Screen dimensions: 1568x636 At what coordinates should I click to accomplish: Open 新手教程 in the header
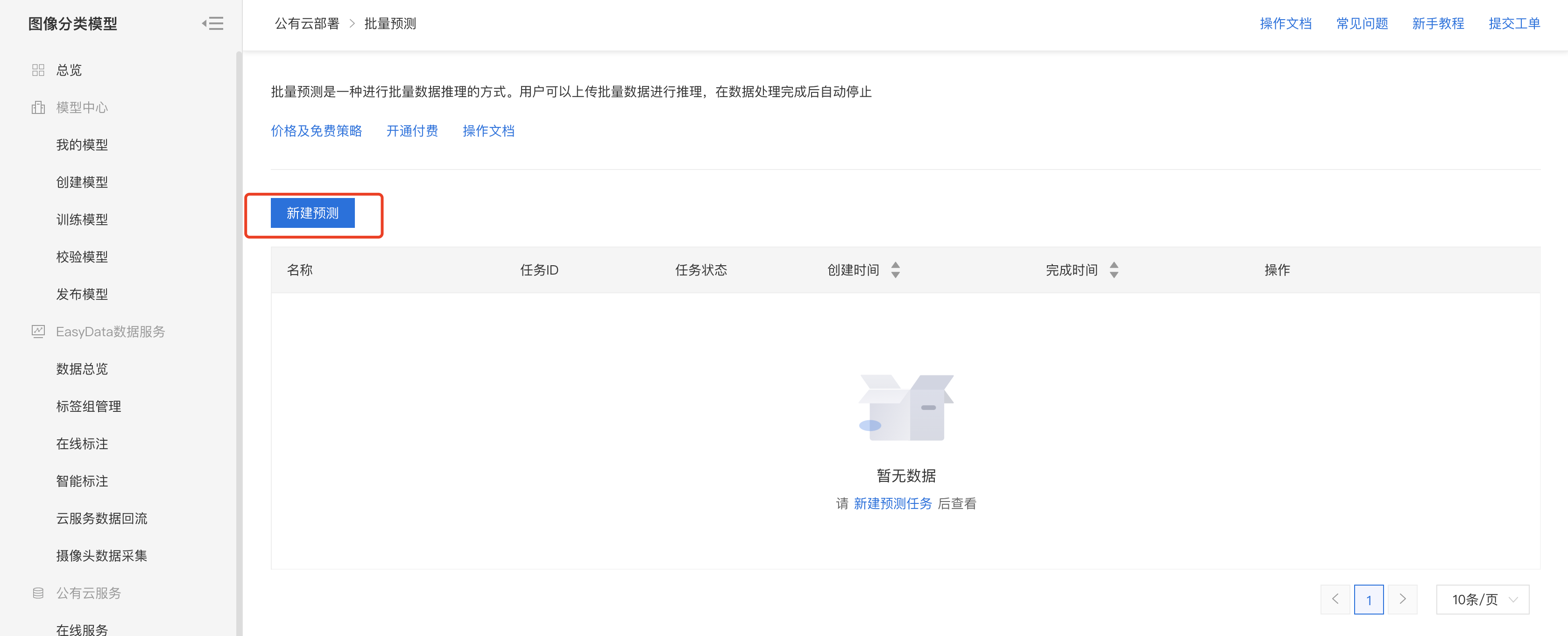(1438, 24)
